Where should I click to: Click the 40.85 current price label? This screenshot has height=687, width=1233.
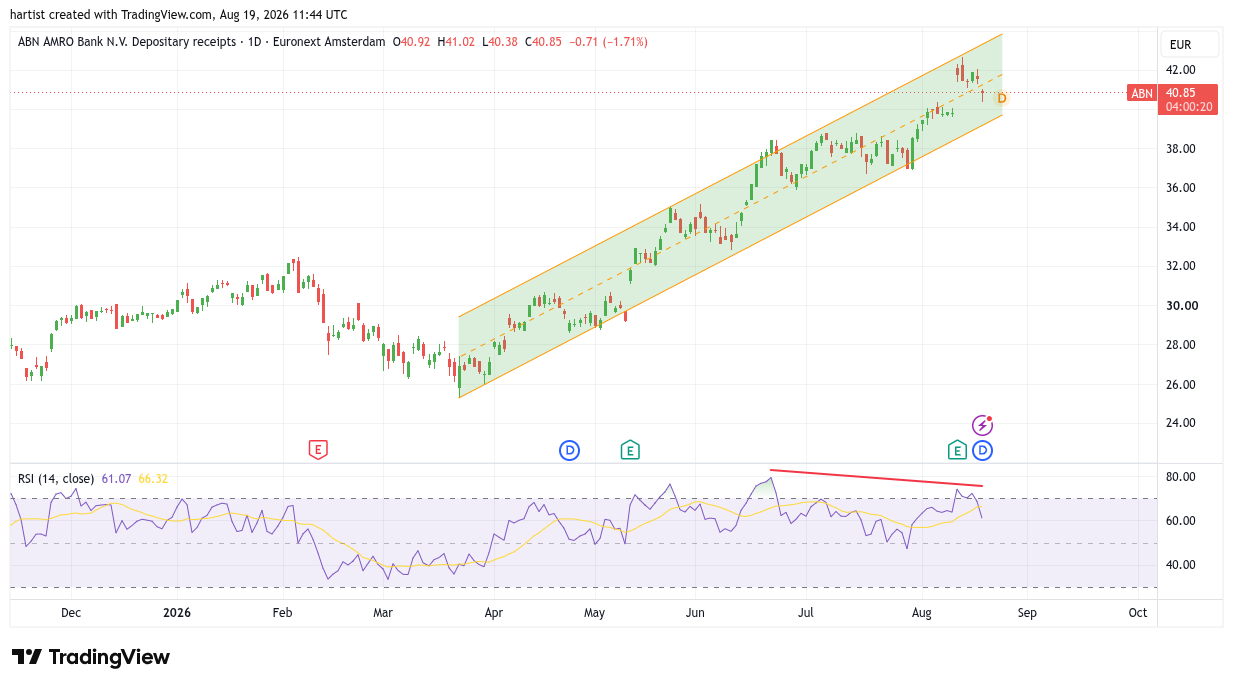[1181, 92]
